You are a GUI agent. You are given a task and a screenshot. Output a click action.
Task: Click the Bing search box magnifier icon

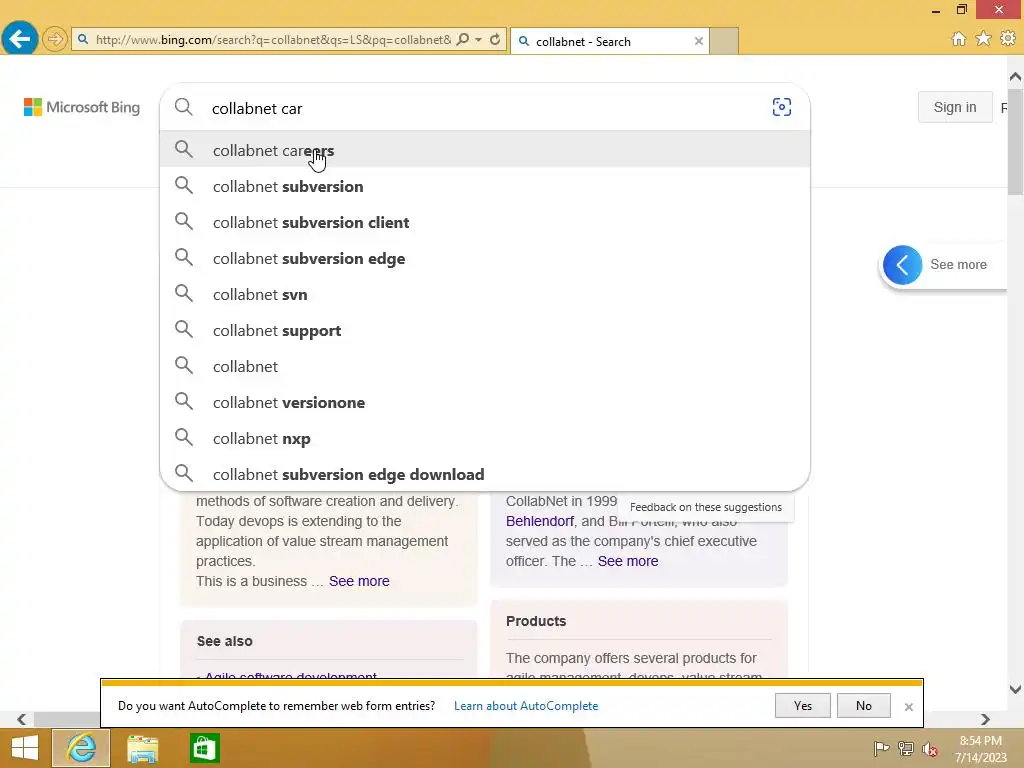pyautogui.click(x=184, y=107)
